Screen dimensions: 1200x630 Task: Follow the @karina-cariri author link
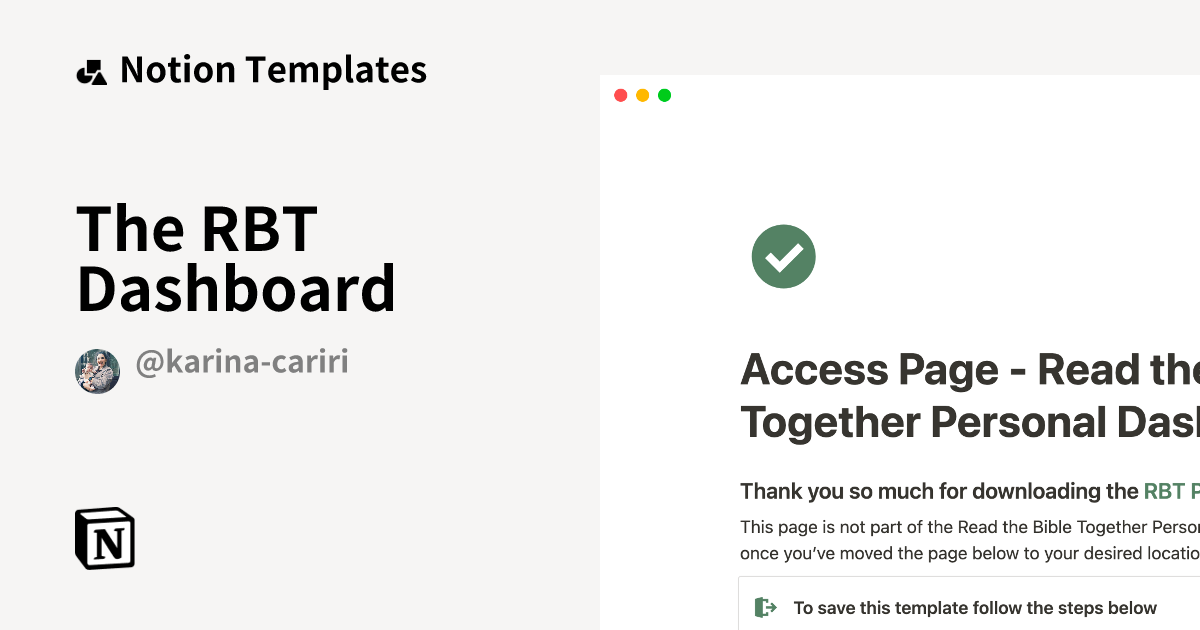click(x=243, y=362)
